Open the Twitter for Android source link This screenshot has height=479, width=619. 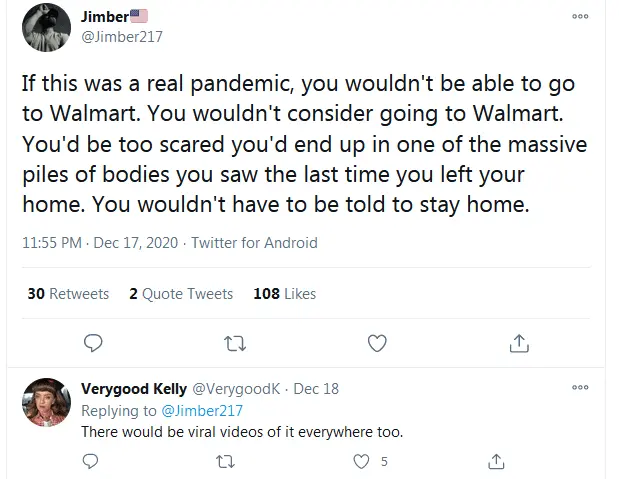point(254,243)
